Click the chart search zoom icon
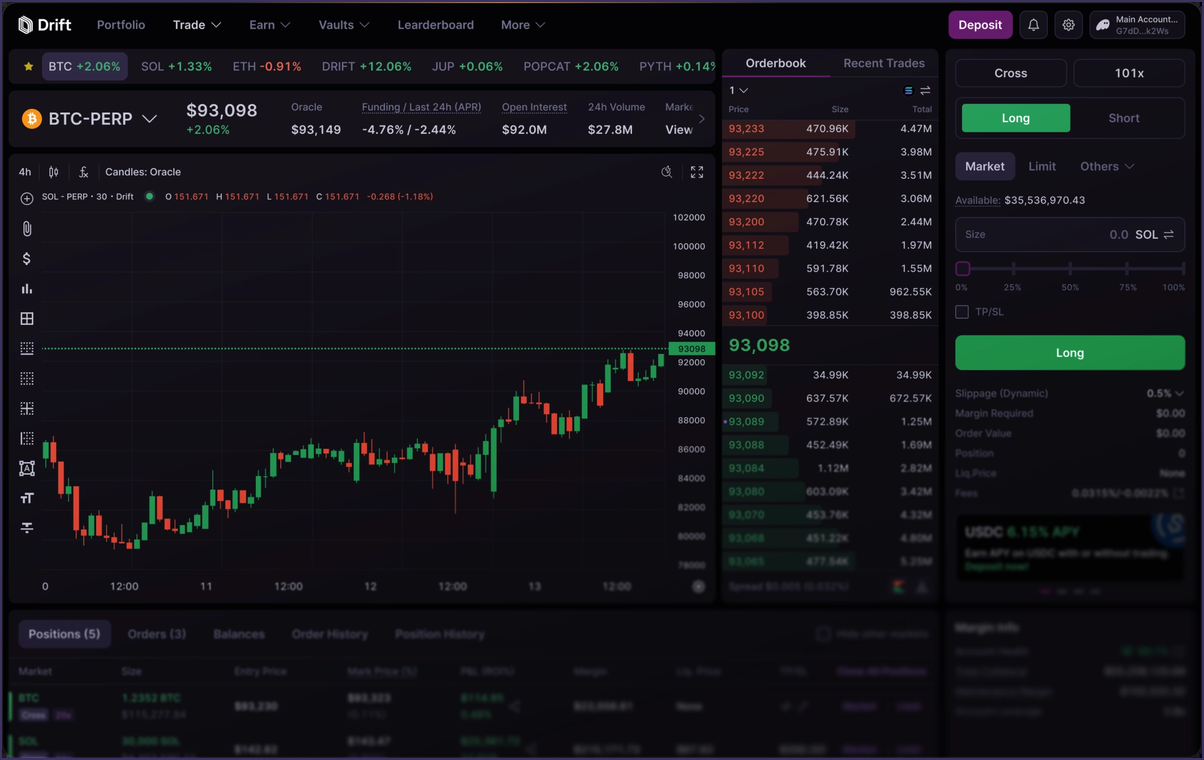Viewport: 1204px width, 760px height. [667, 172]
